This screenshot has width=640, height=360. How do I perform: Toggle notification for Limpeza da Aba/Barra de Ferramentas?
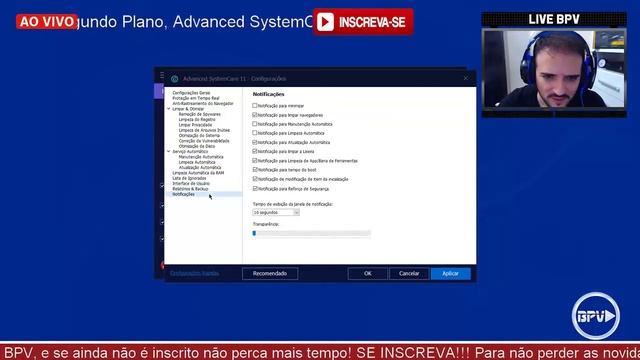(255, 160)
